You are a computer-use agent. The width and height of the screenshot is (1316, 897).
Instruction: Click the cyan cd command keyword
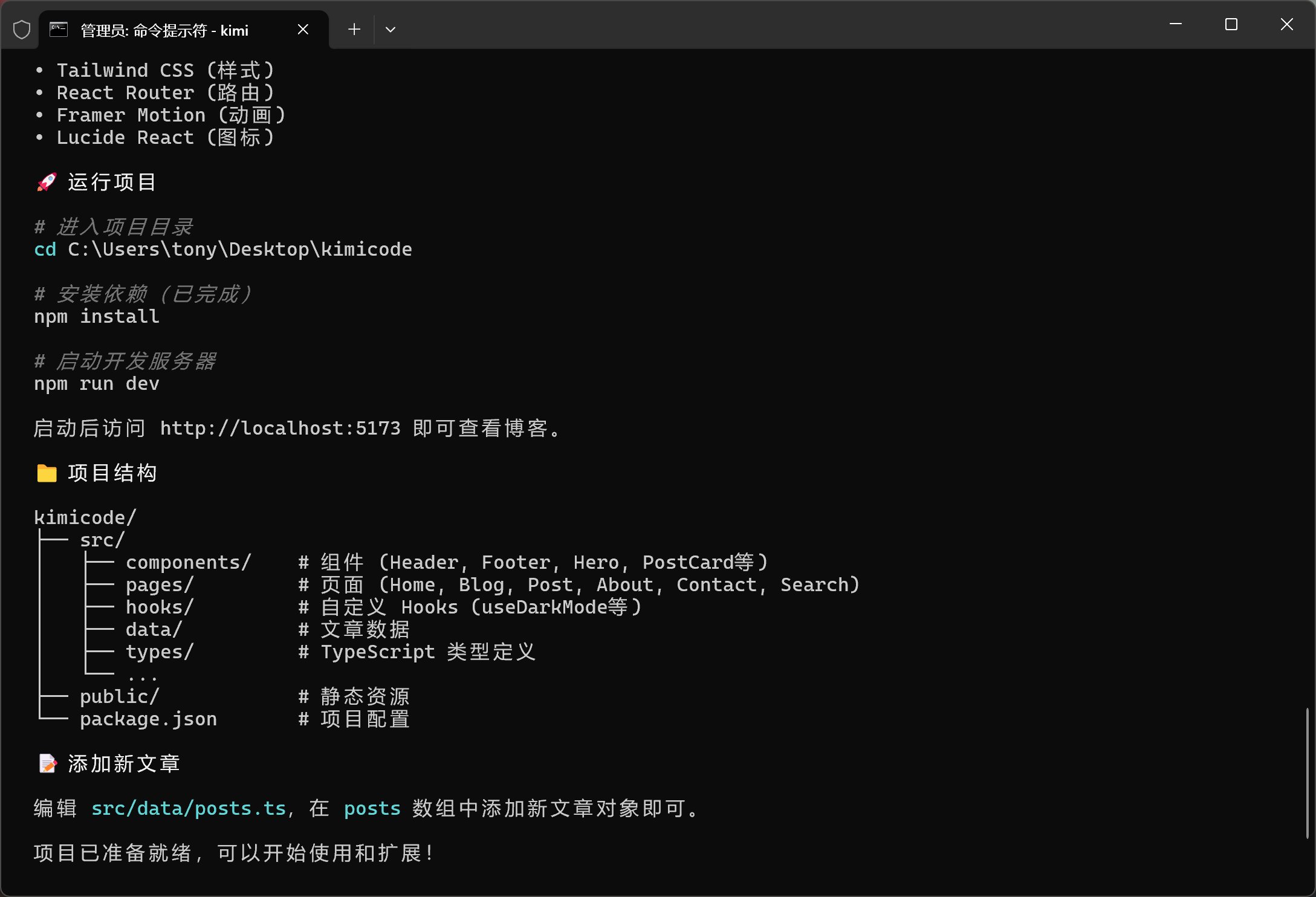(x=45, y=250)
